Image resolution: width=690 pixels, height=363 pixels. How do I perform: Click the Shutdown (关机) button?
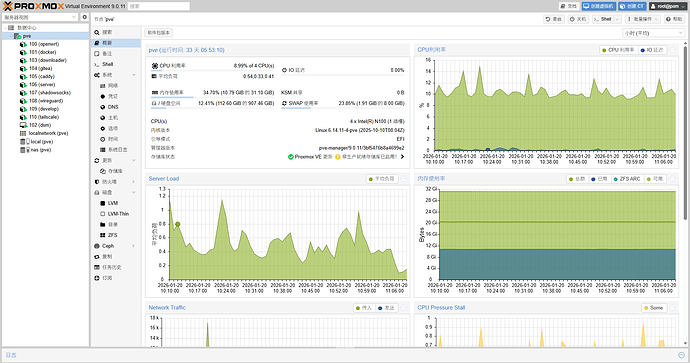pos(578,19)
